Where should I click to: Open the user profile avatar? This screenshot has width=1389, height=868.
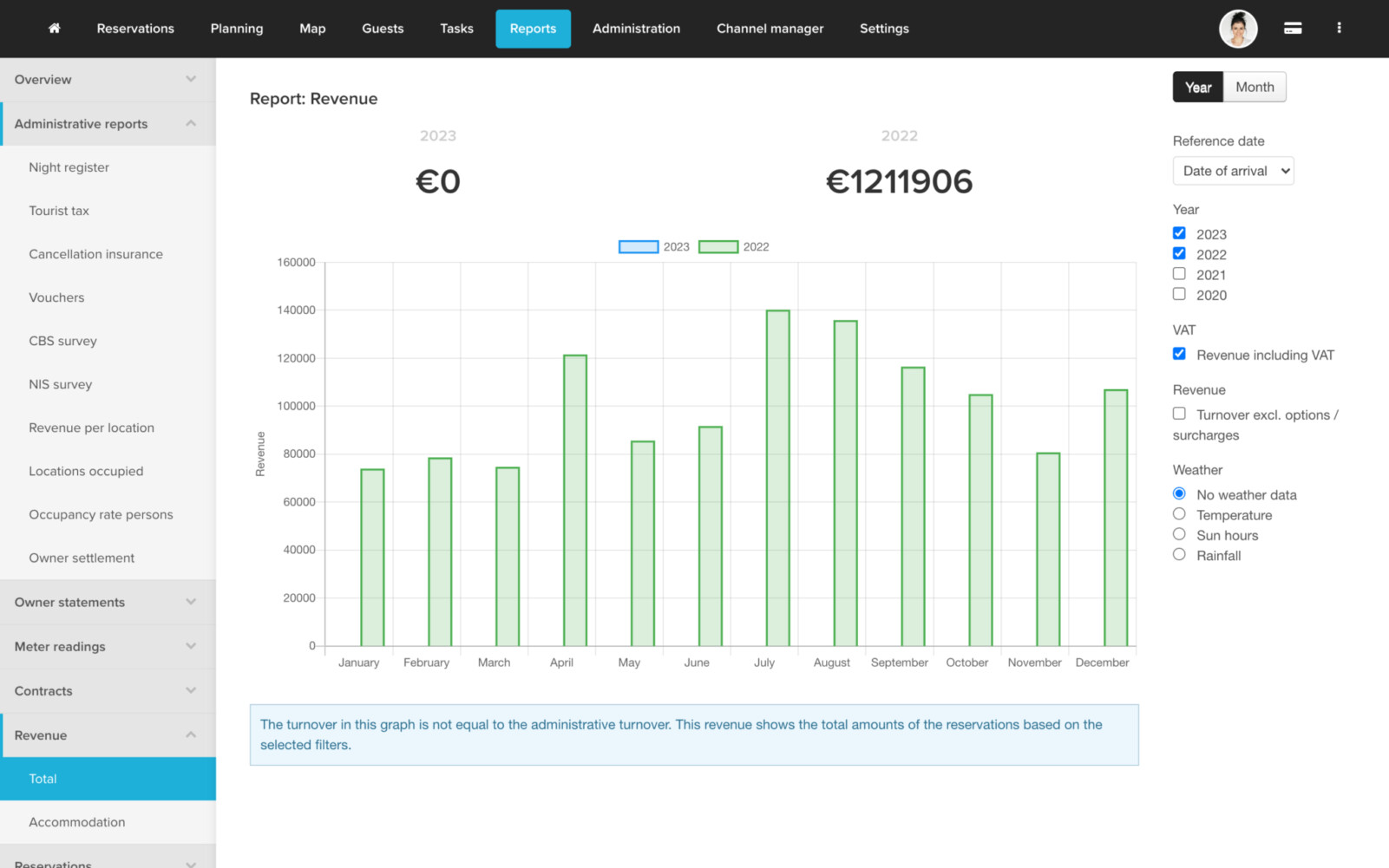coord(1237,29)
